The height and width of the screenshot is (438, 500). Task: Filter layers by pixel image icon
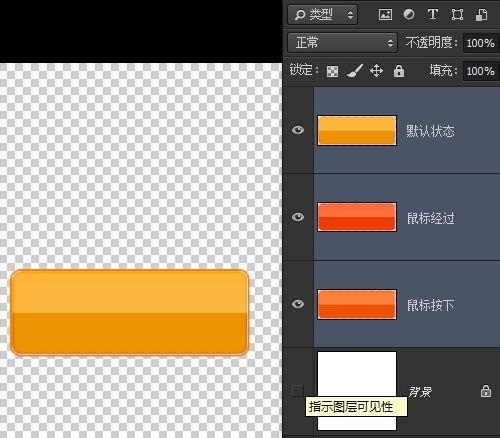[385, 15]
